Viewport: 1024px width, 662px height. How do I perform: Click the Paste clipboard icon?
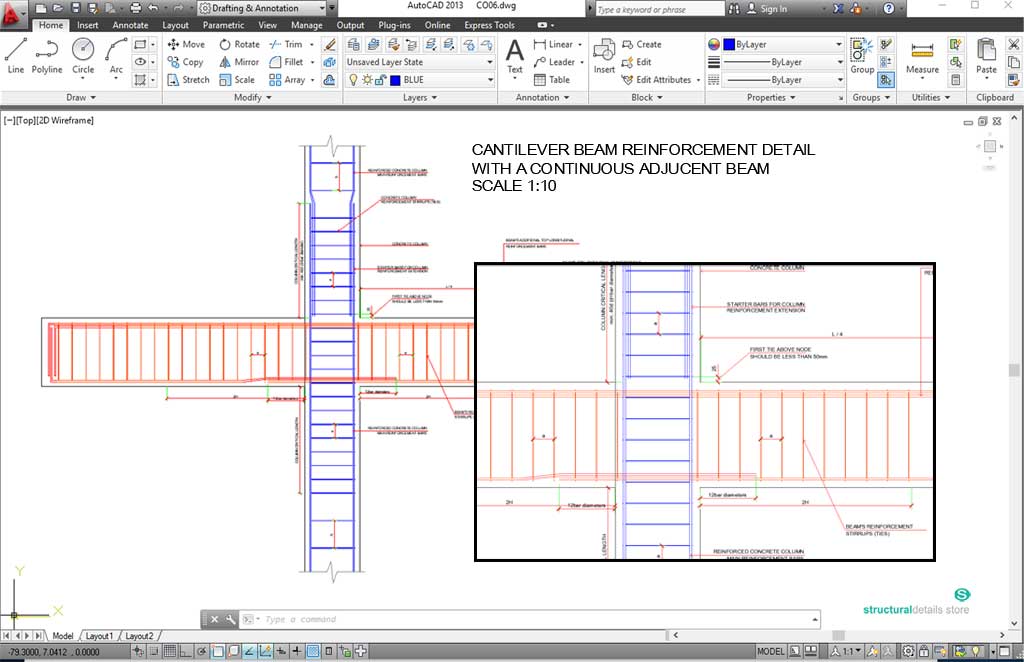pyautogui.click(x=986, y=56)
